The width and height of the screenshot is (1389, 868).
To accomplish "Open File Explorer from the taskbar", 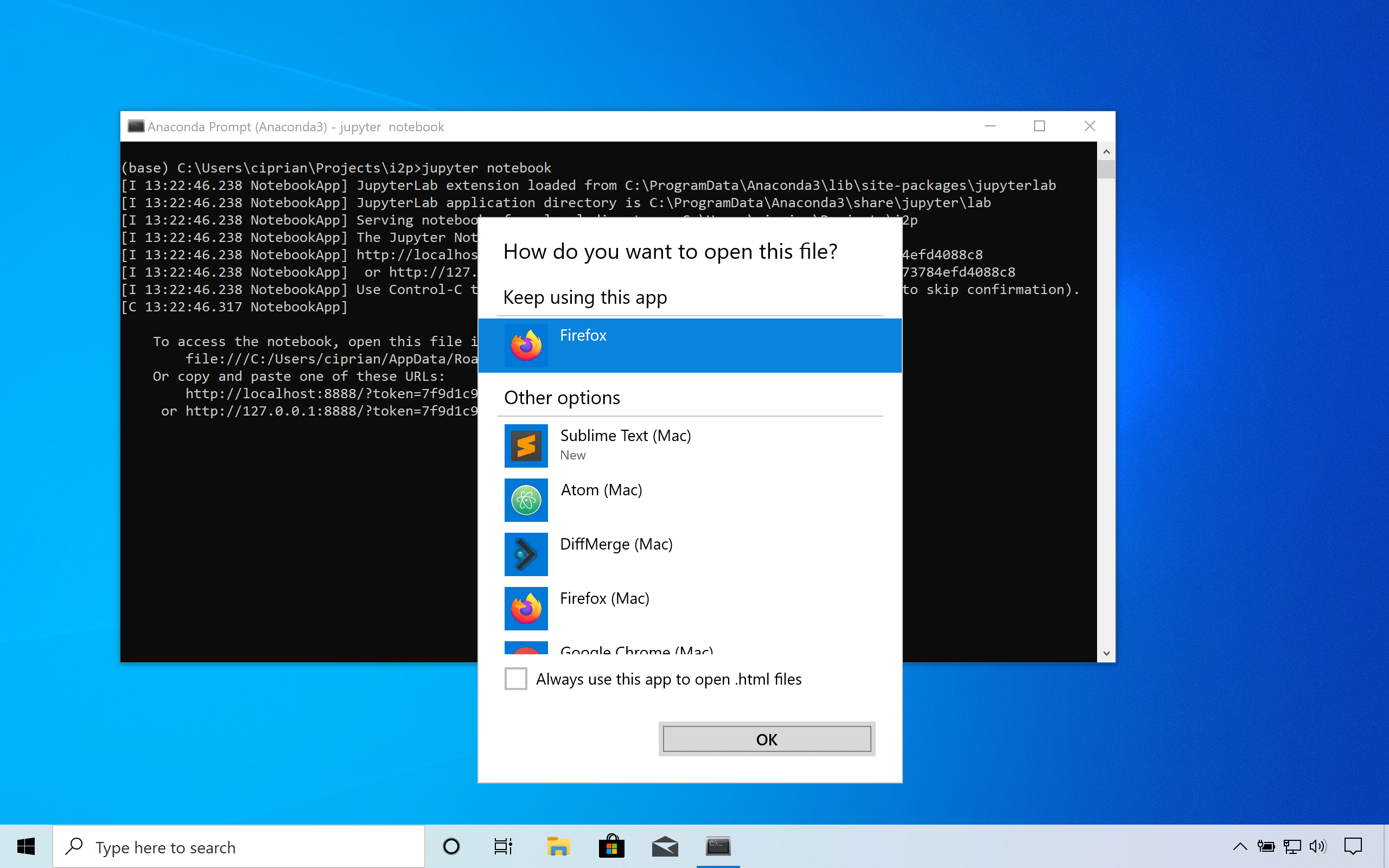I will (557, 846).
